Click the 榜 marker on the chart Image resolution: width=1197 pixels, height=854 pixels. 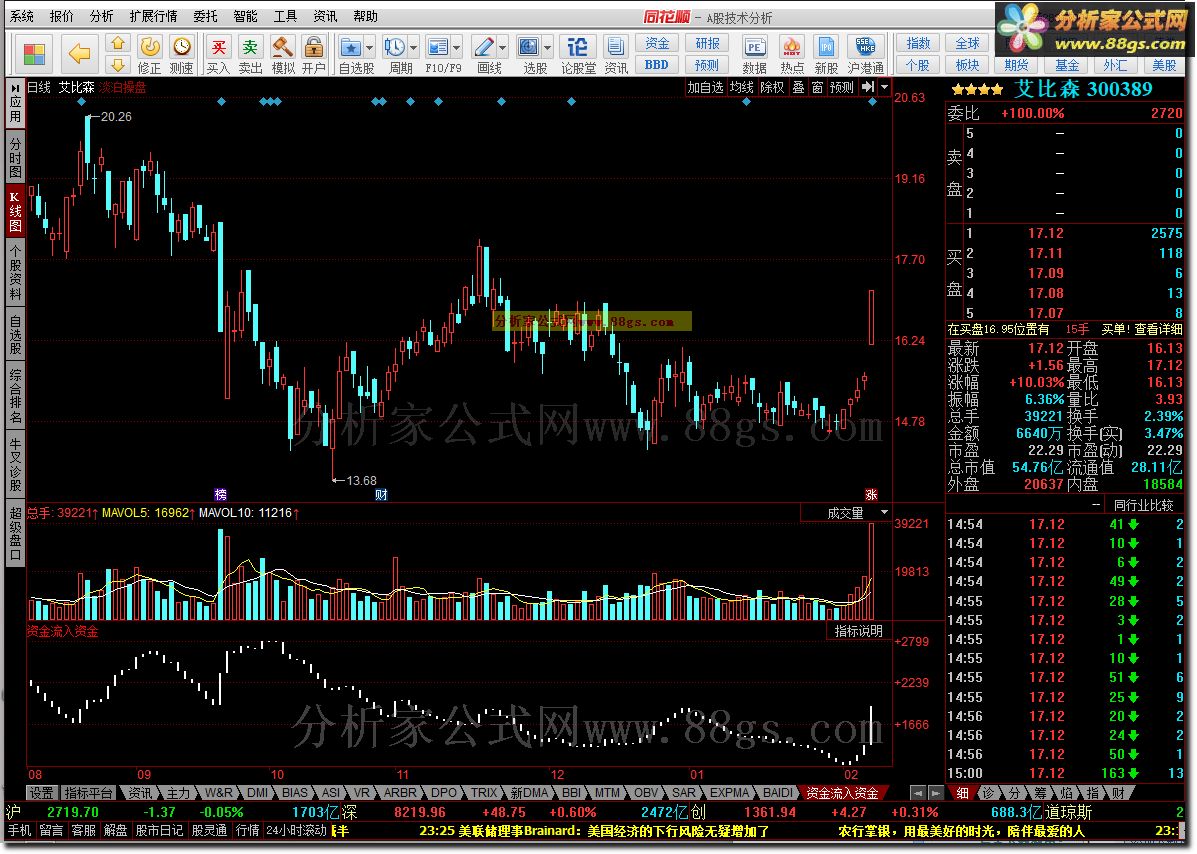point(221,495)
